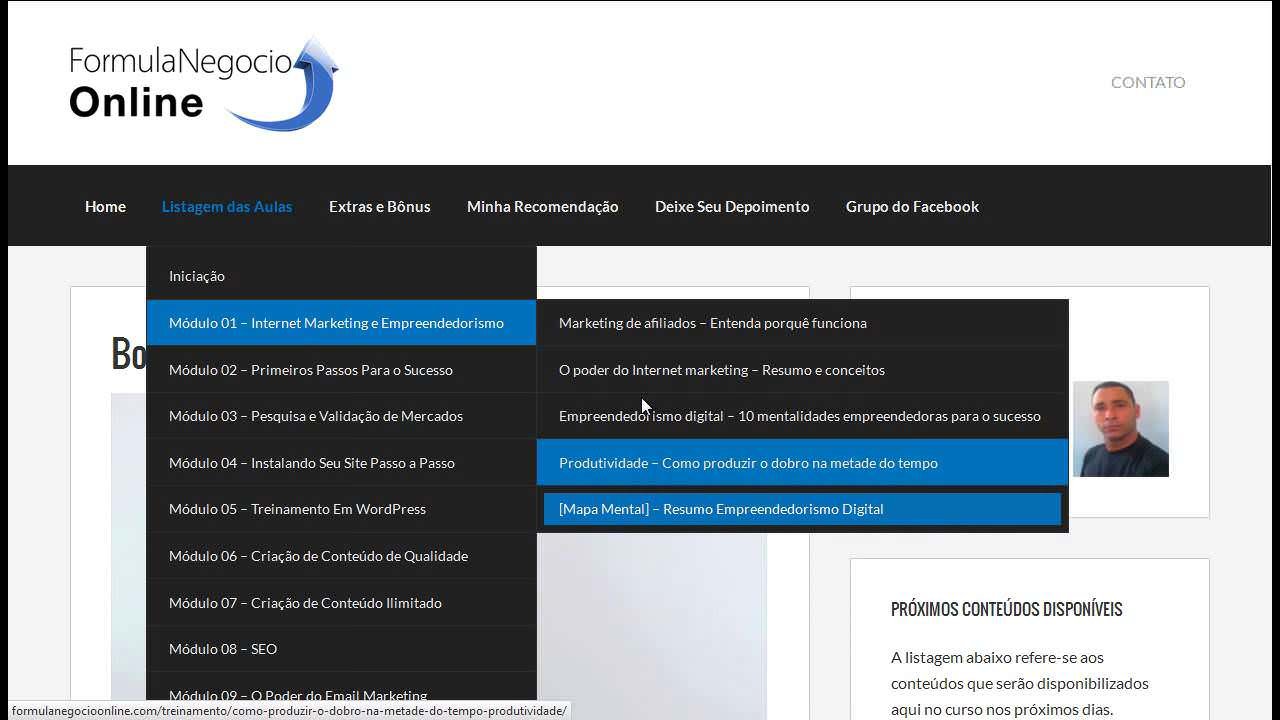Select Produtividade lesson in submenu

(x=748, y=463)
